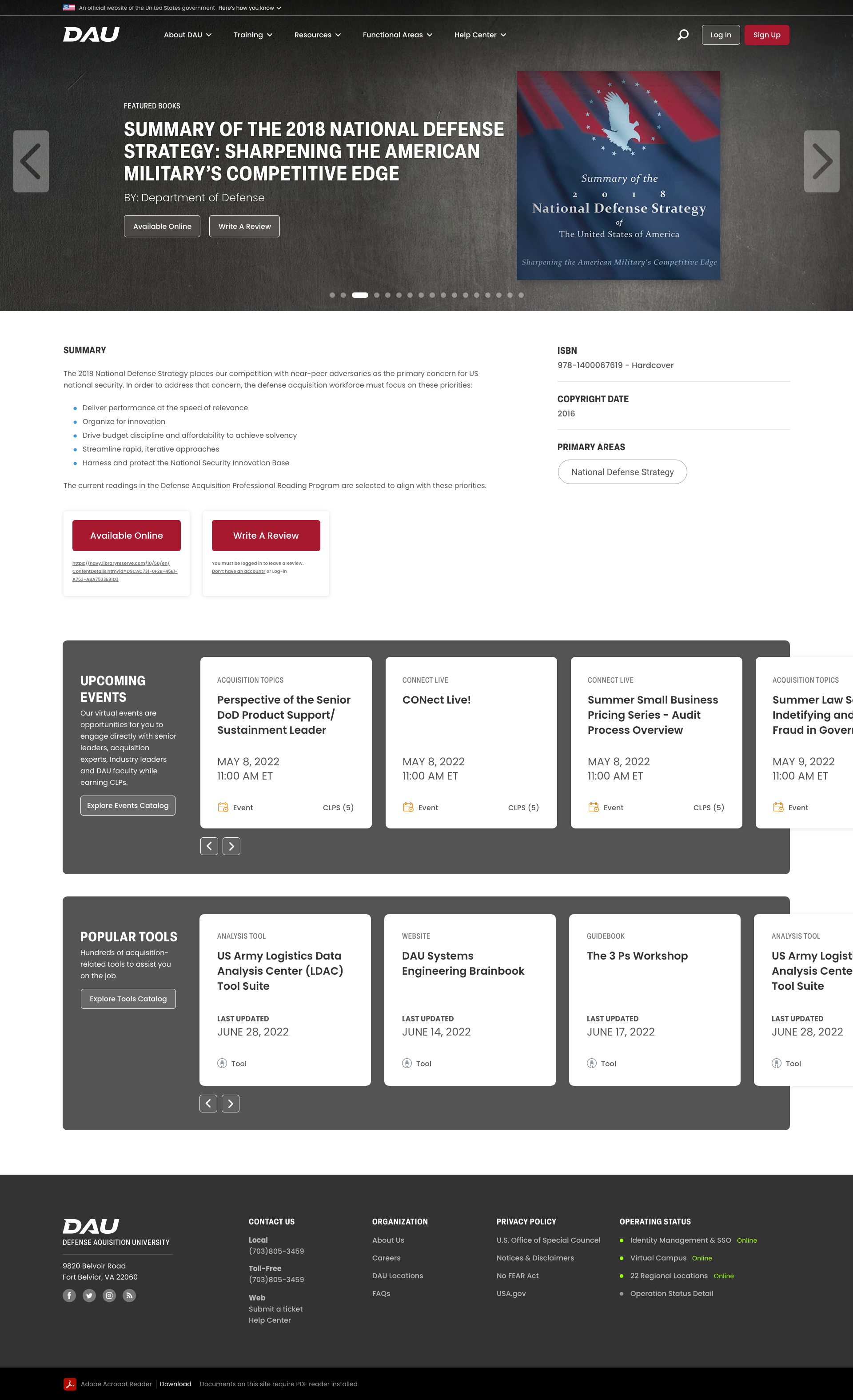The height and width of the screenshot is (1400, 853).
Task: Click the National Defense Strategy tag
Action: coord(622,472)
